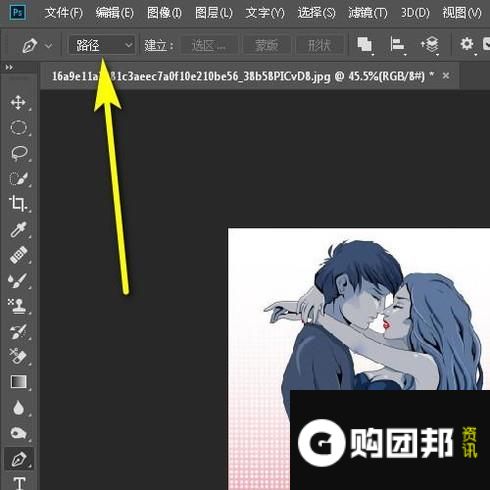
Task: Select the Eraser tool
Action: coord(18,356)
